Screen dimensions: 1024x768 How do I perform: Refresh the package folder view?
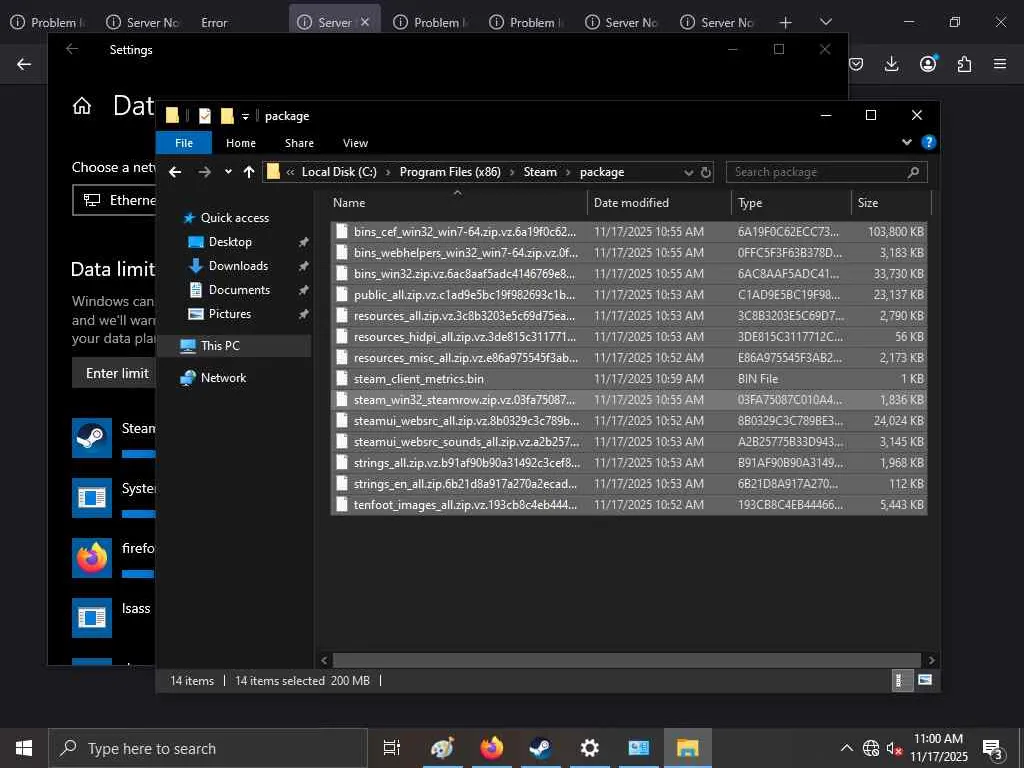706,172
